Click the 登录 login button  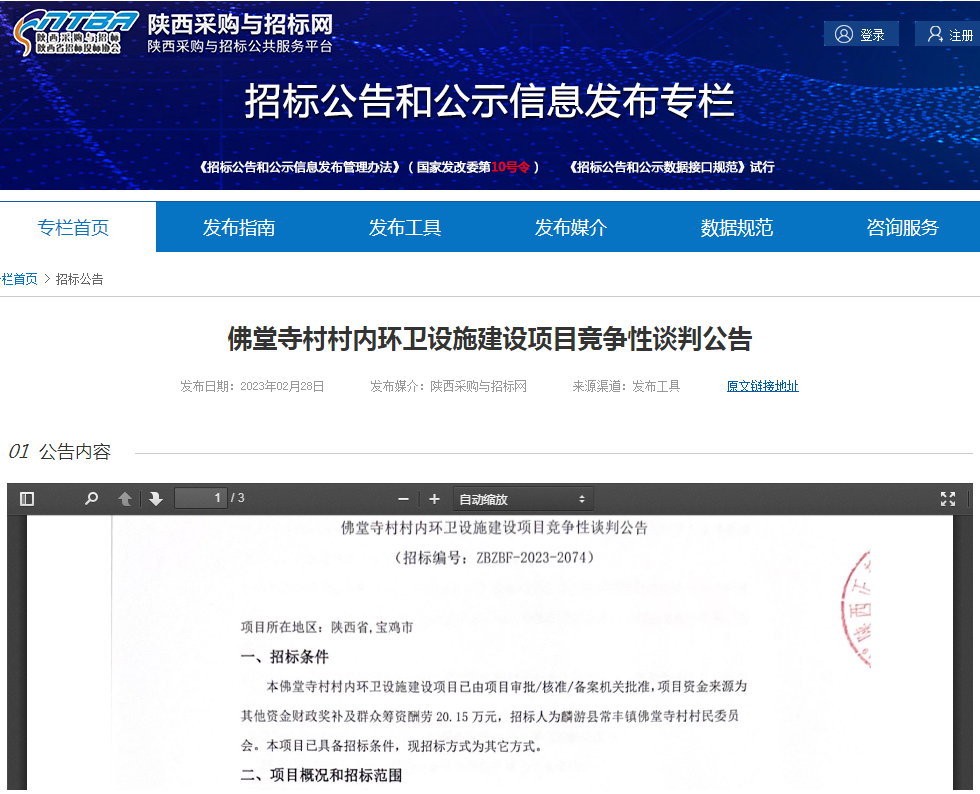[861, 35]
